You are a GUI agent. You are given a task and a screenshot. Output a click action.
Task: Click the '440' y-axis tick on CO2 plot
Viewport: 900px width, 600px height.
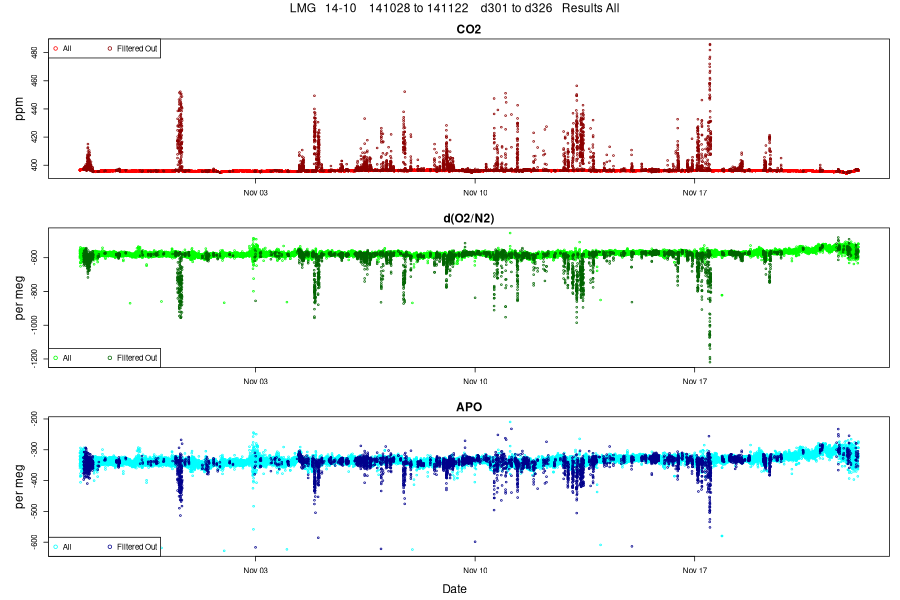(x=34, y=109)
